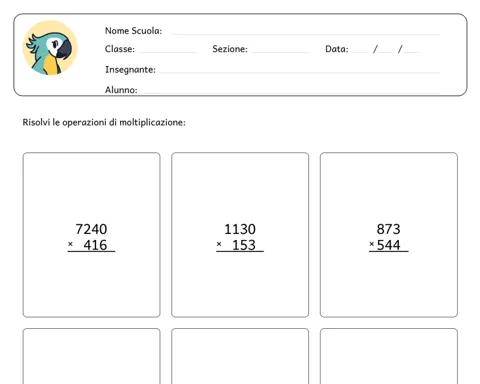Click the multiplier 544
The width and height of the screenshot is (480, 384).
tap(388, 245)
